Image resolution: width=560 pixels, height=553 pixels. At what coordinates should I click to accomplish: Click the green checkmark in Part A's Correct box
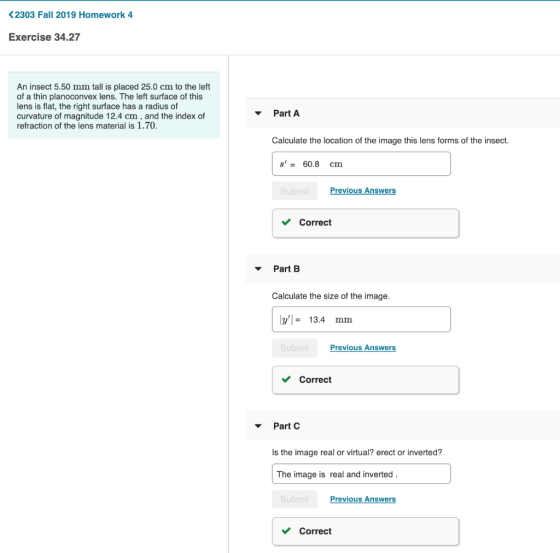point(286,222)
